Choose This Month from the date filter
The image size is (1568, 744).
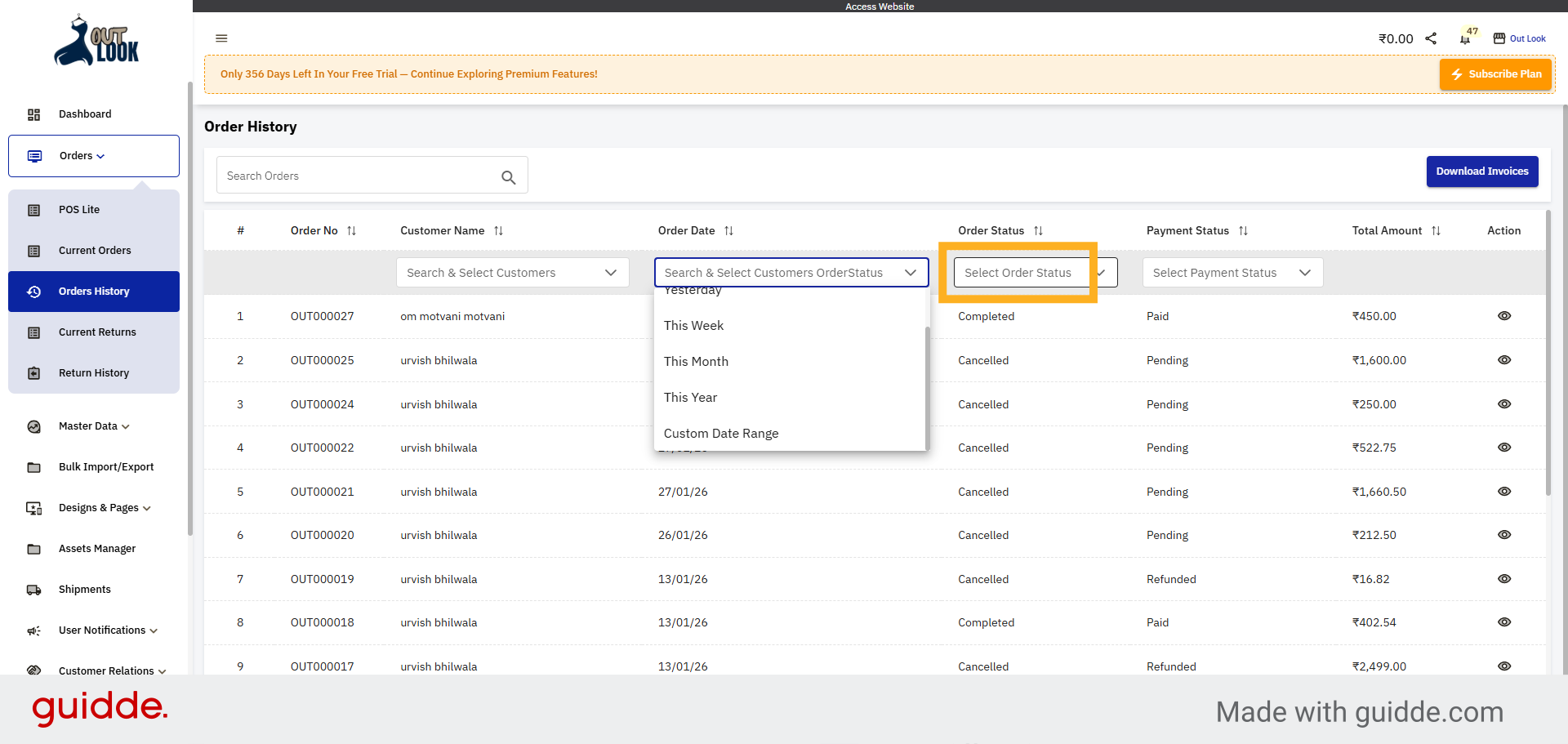pyautogui.click(x=696, y=361)
